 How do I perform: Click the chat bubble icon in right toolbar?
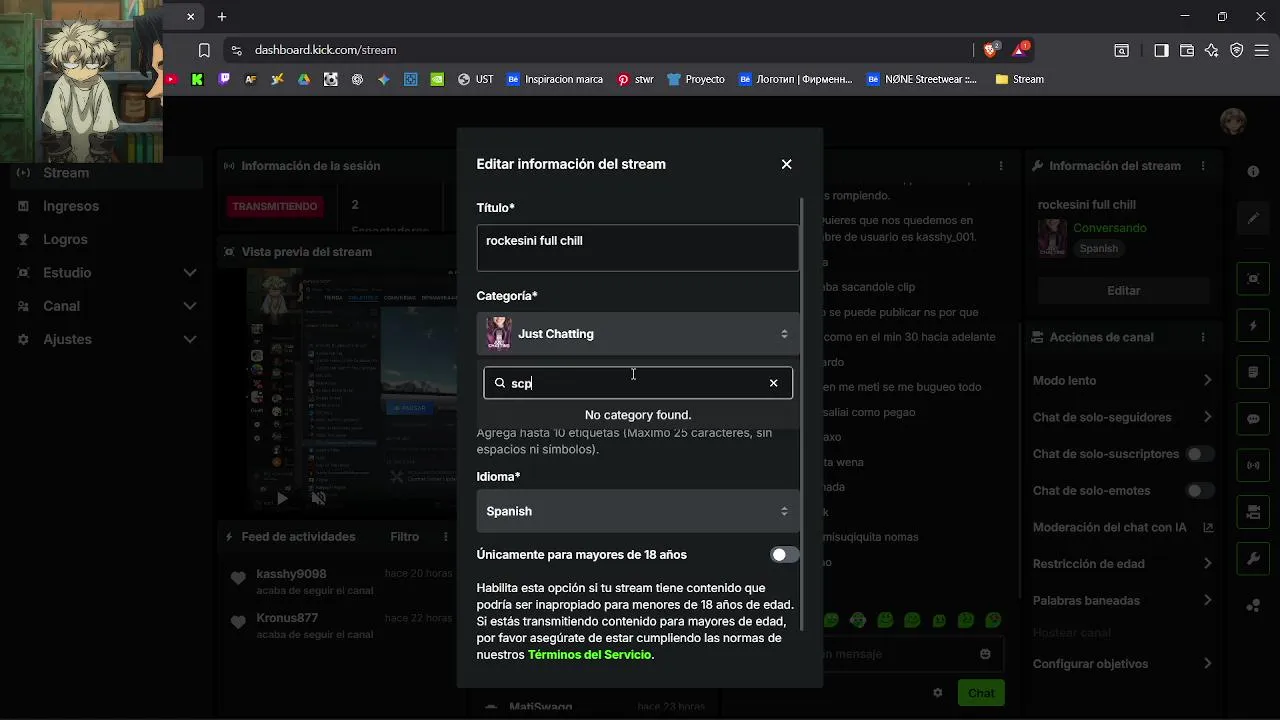coord(1253,419)
